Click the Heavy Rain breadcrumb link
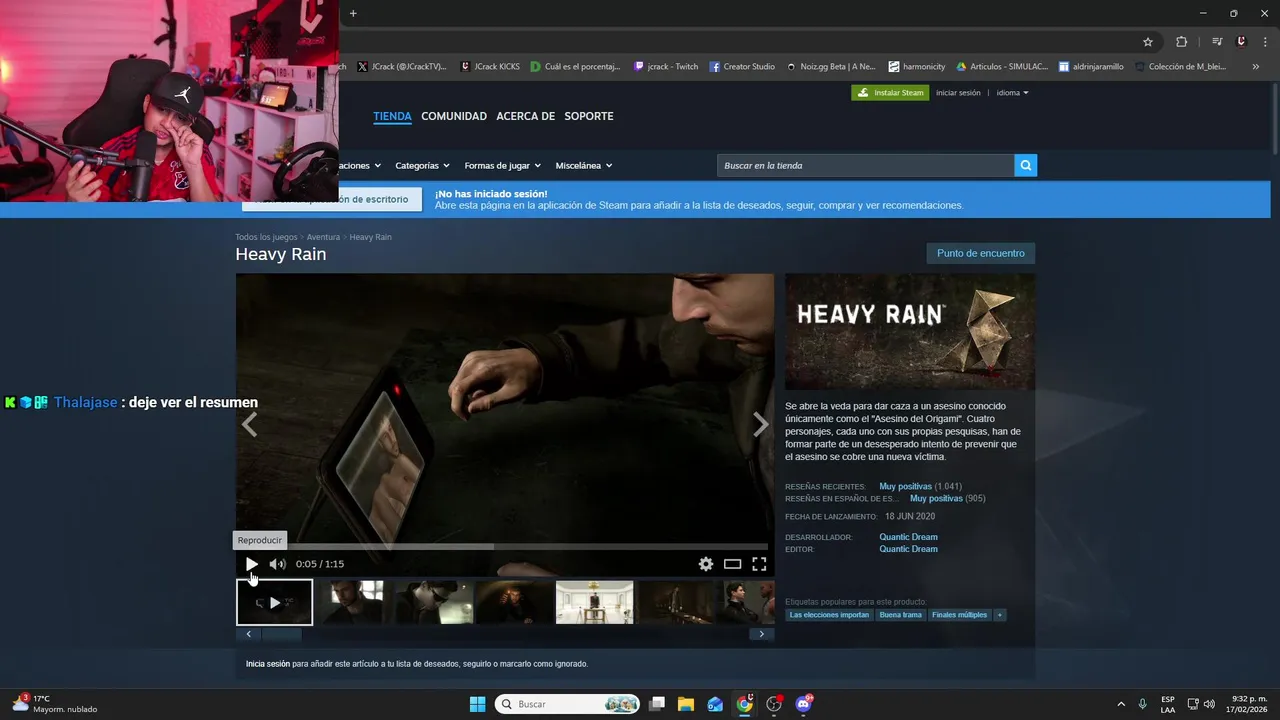 [370, 237]
